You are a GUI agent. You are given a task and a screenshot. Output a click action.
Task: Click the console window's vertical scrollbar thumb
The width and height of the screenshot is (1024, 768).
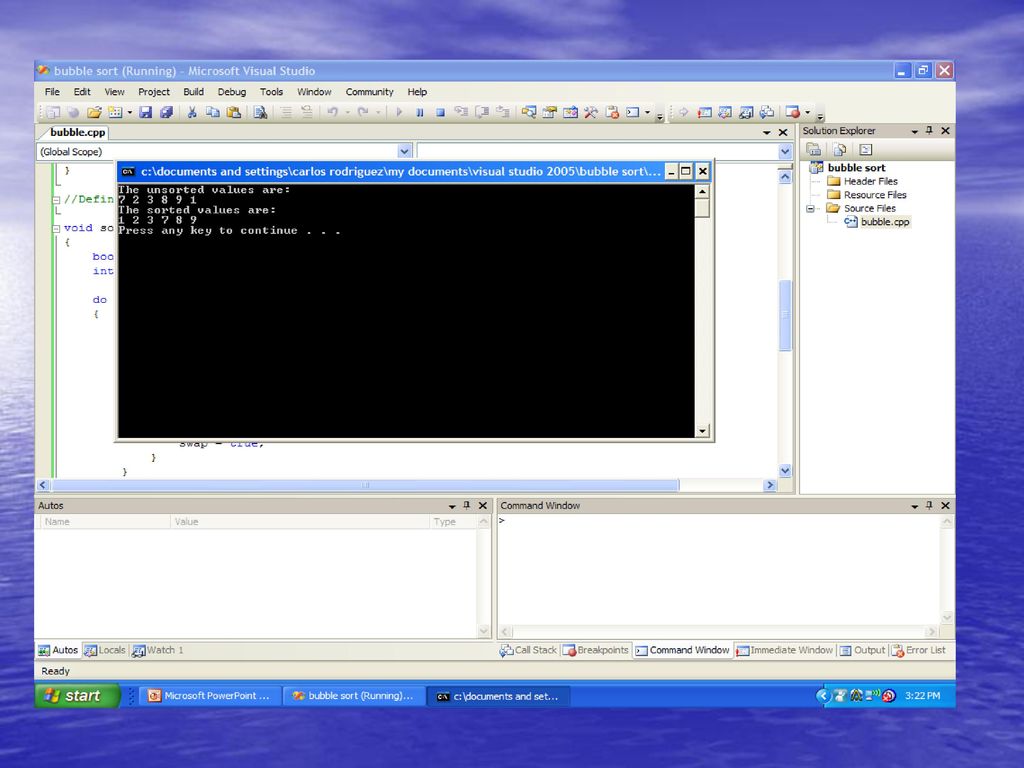pos(702,208)
